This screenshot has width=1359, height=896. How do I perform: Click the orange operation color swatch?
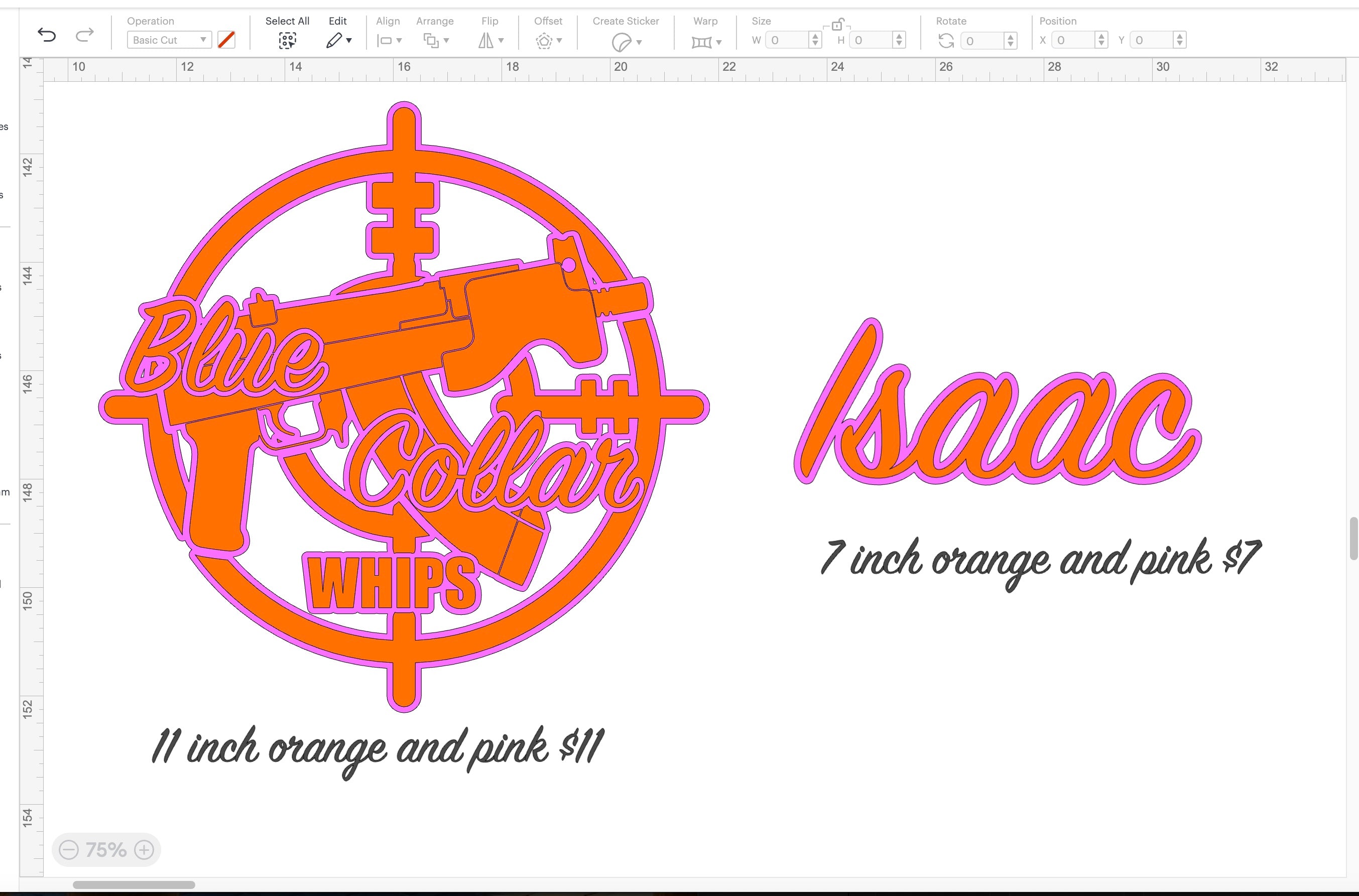[226, 40]
